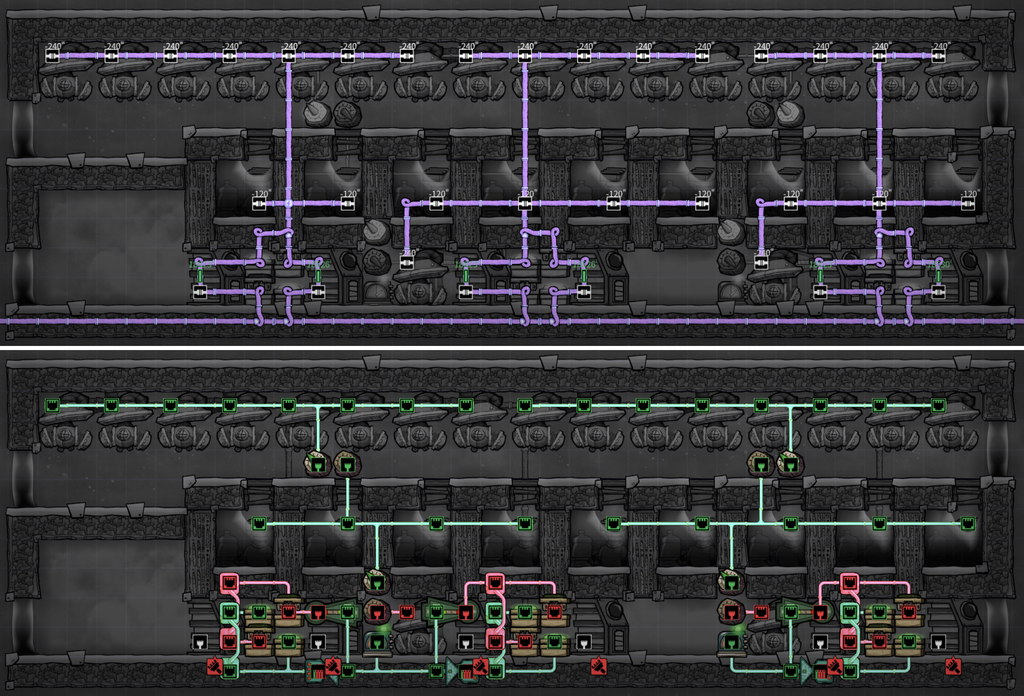The width and height of the screenshot is (1024, 696).
Task: Click the 240 power plug on right side of lower room
Action: pos(761,262)
